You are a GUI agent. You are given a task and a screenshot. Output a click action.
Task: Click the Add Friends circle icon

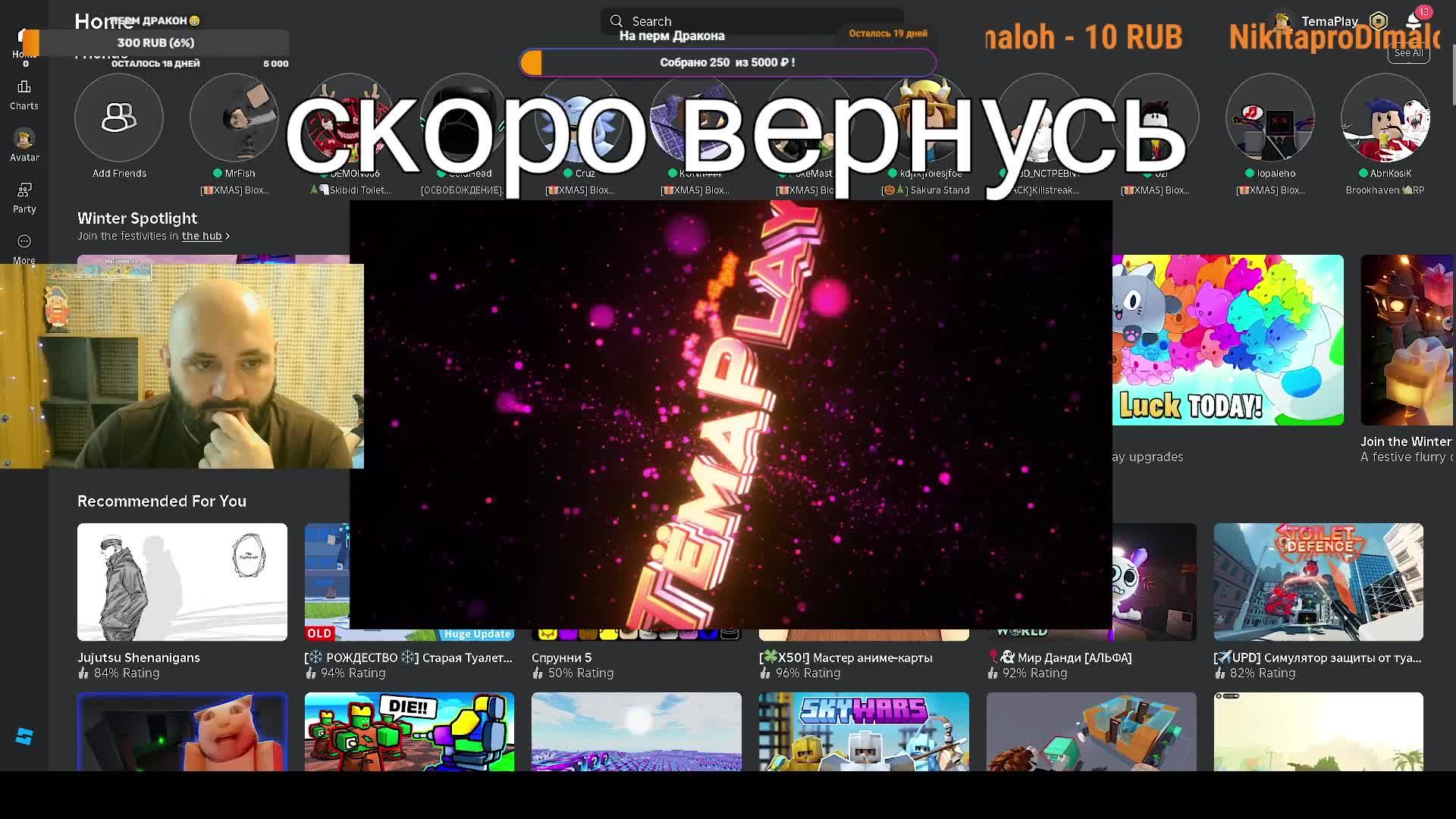pyautogui.click(x=119, y=118)
